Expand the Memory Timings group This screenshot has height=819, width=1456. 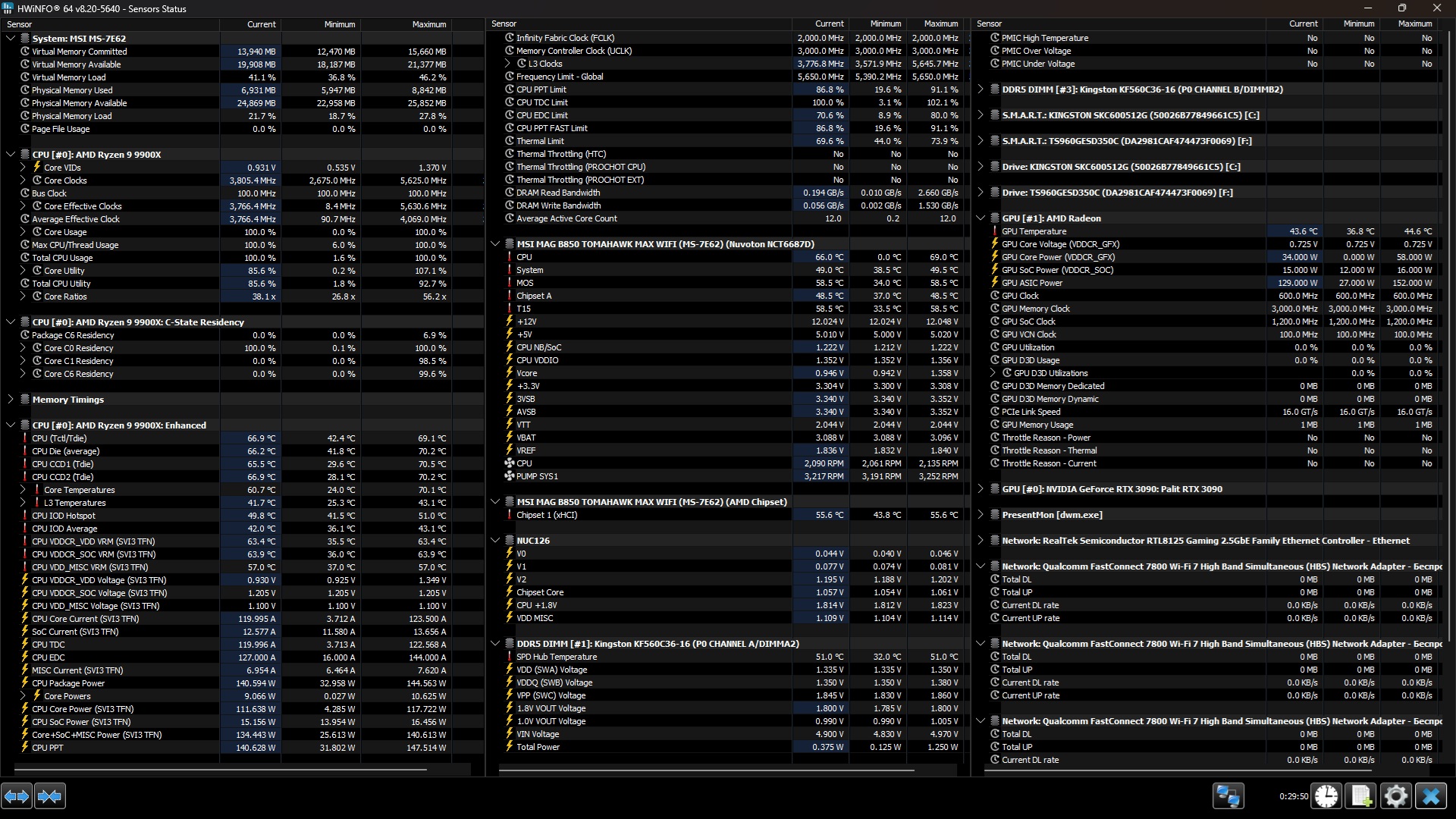point(11,400)
